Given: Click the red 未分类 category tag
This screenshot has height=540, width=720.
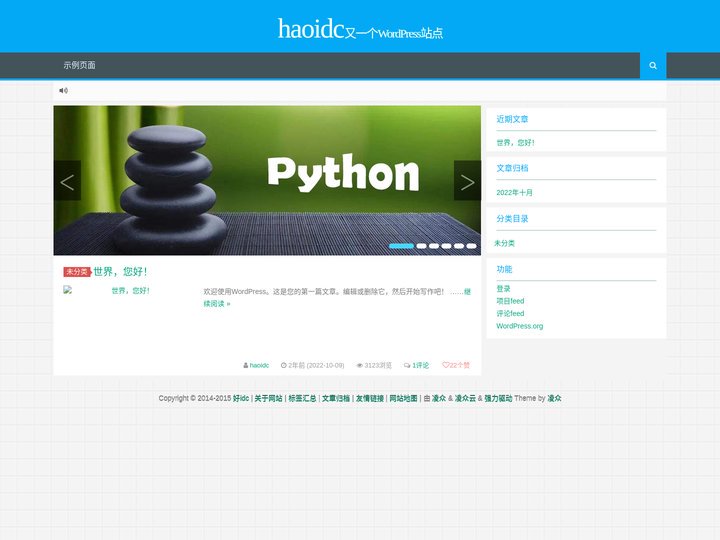Looking at the screenshot, I should [77, 272].
